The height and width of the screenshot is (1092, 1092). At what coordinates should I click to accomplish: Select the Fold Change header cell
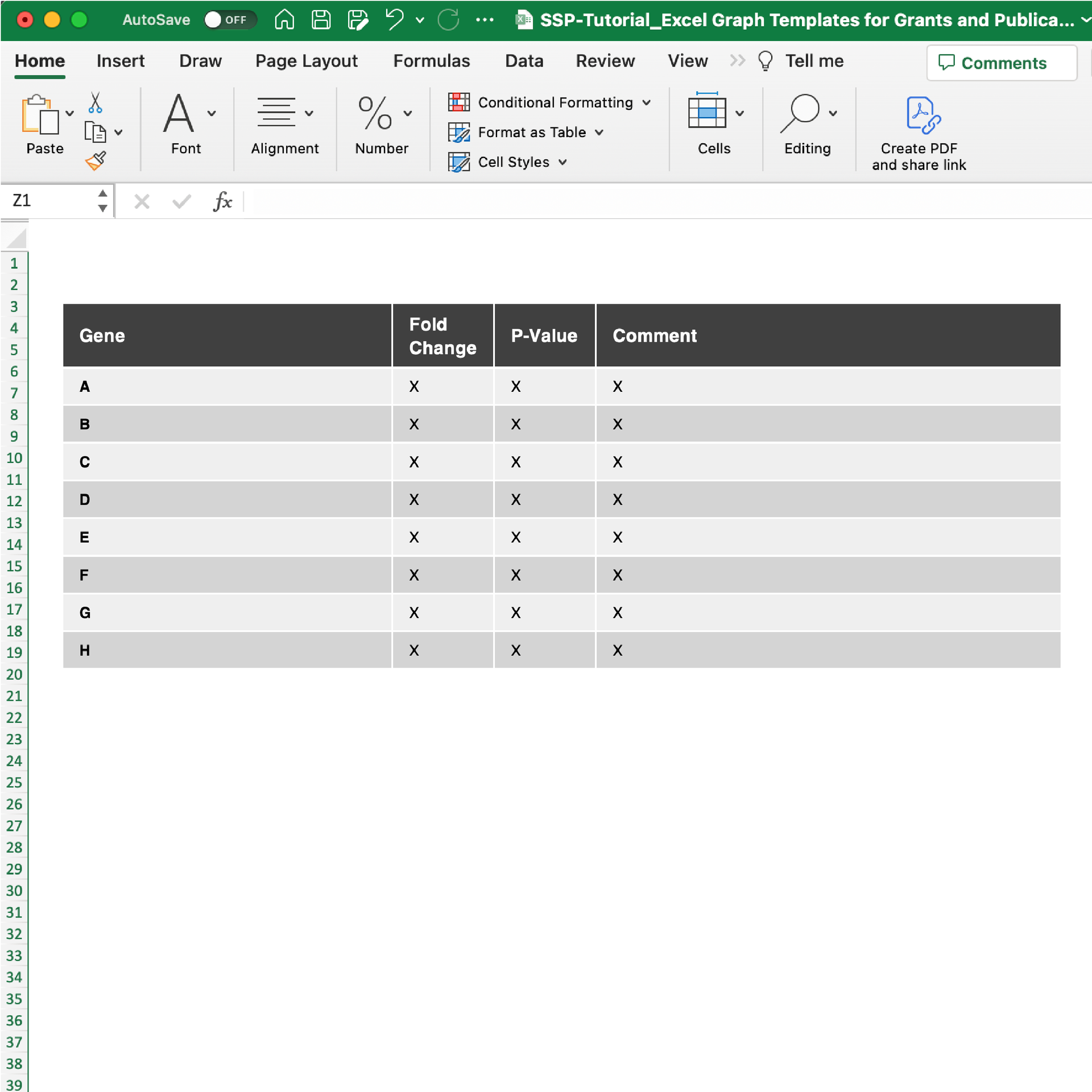[x=442, y=336]
